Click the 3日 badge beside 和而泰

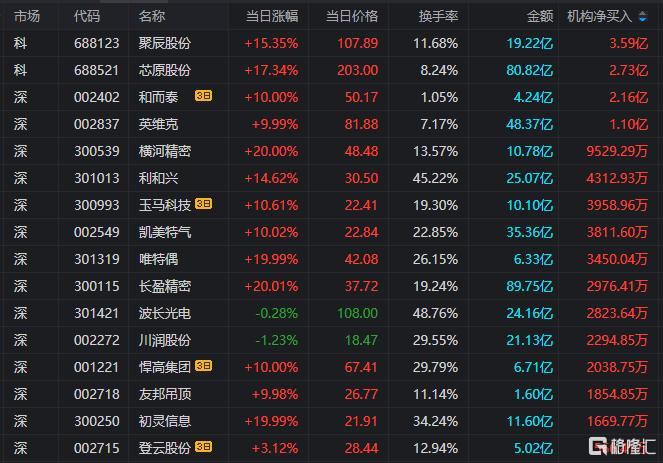point(203,97)
